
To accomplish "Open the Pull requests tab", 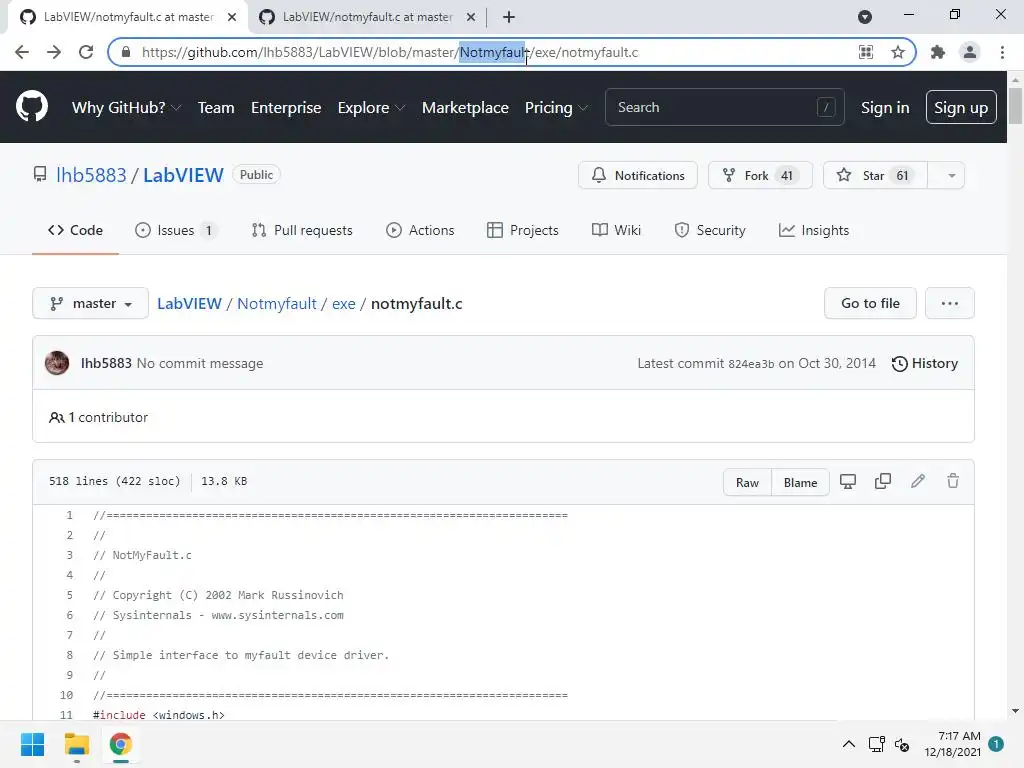I will pos(302,231).
